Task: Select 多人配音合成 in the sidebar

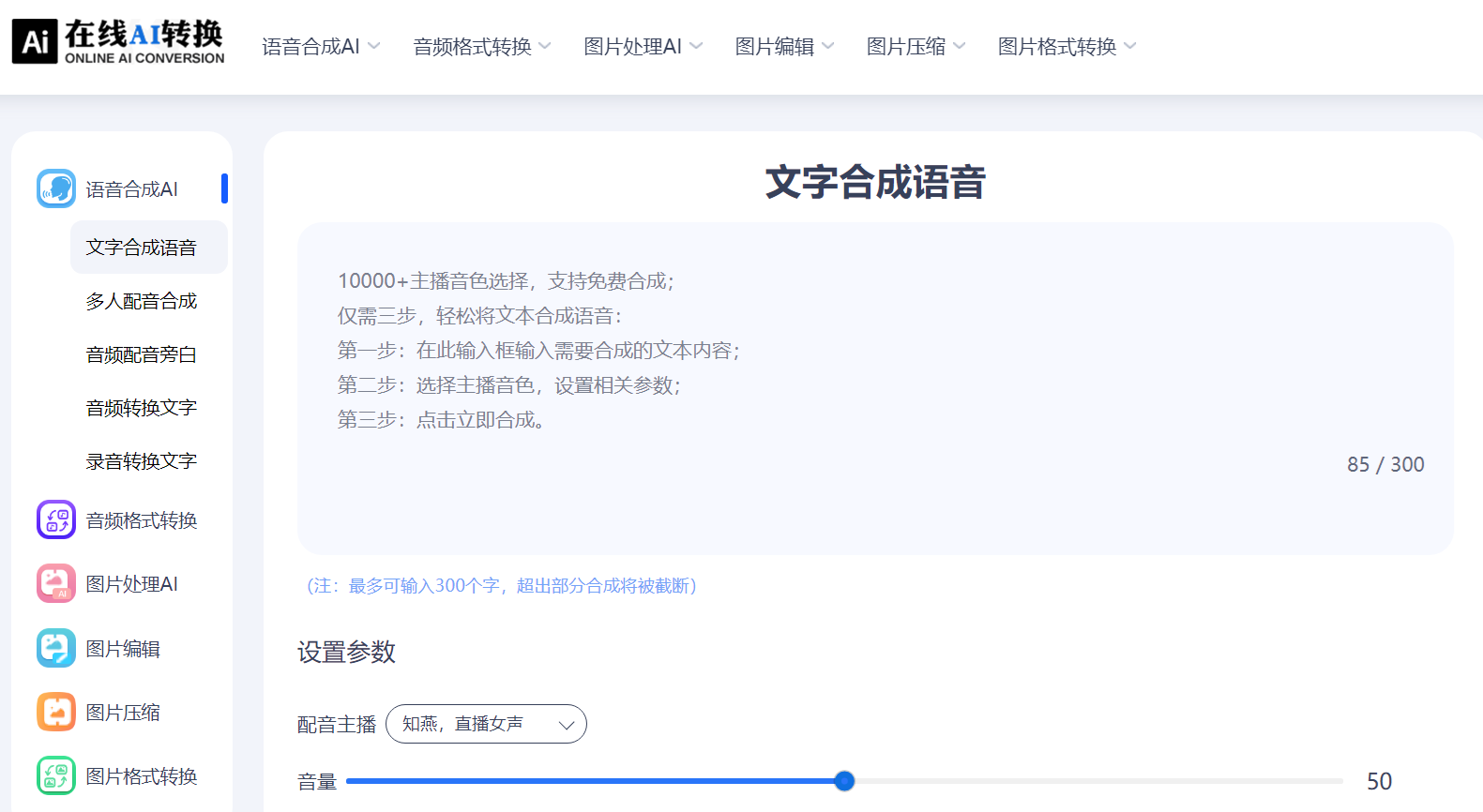Action: coord(142,301)
